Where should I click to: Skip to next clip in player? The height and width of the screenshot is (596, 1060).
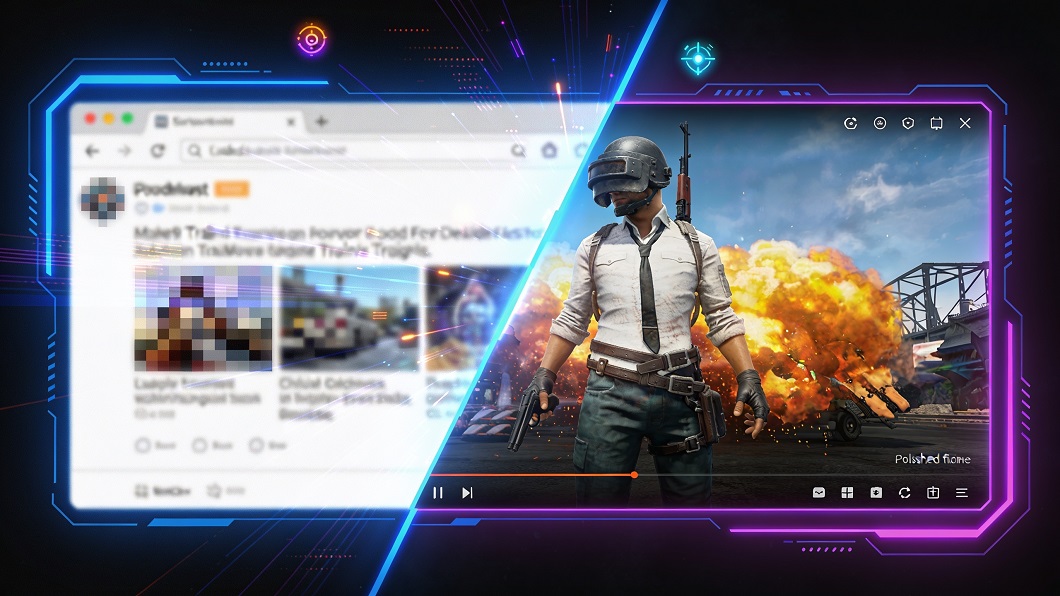(x=467, y=493)
